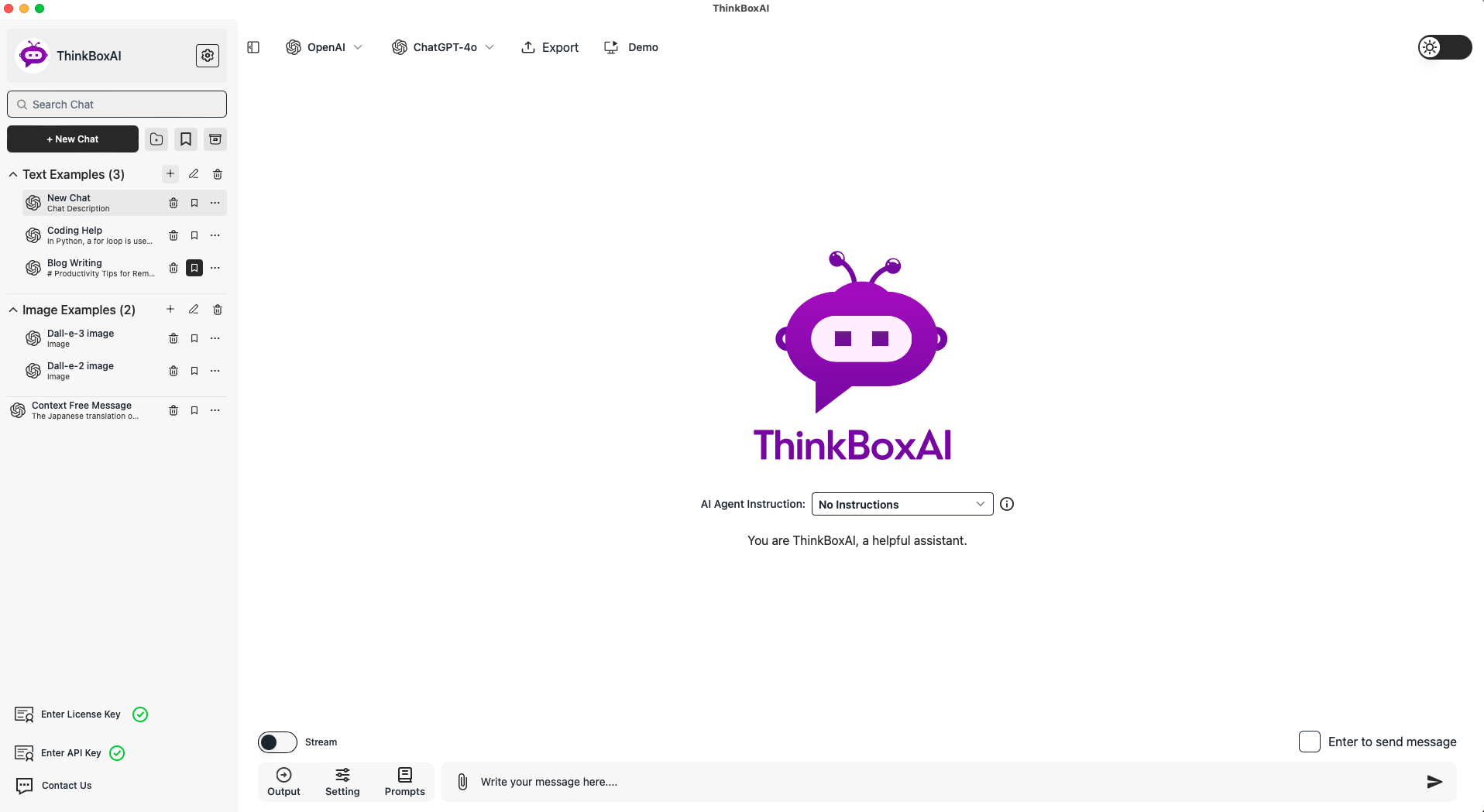Open the ChatGPT-4o model dropdown

pos(443,47)
